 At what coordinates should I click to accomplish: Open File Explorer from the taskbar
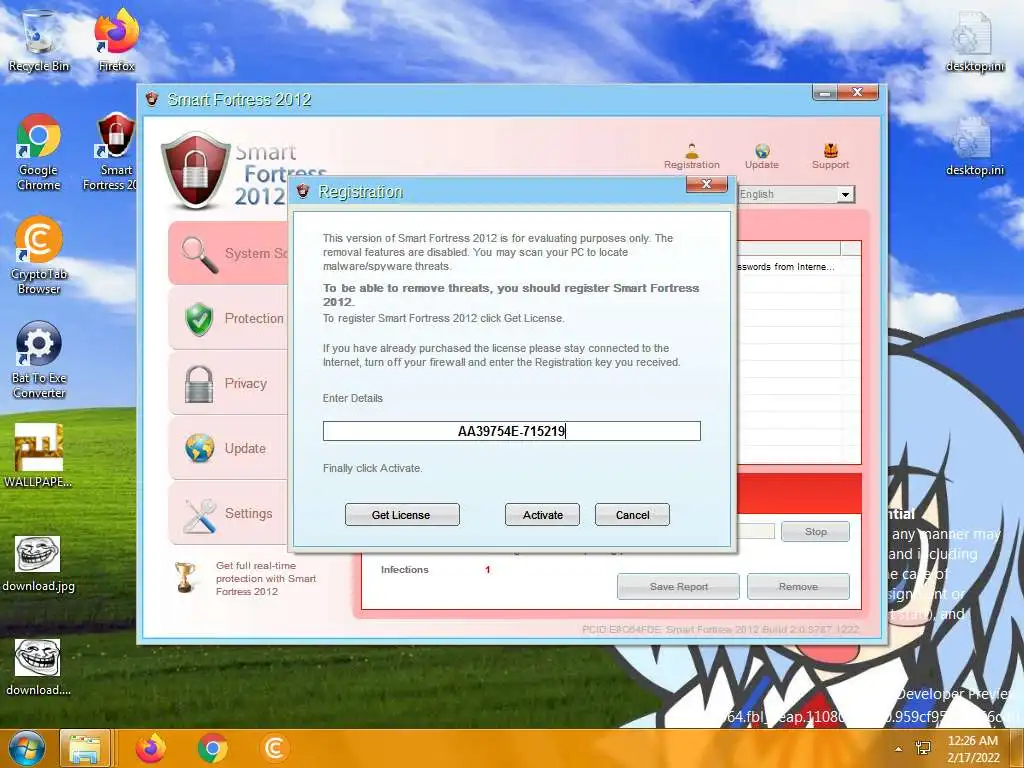[x=85, y=748]
